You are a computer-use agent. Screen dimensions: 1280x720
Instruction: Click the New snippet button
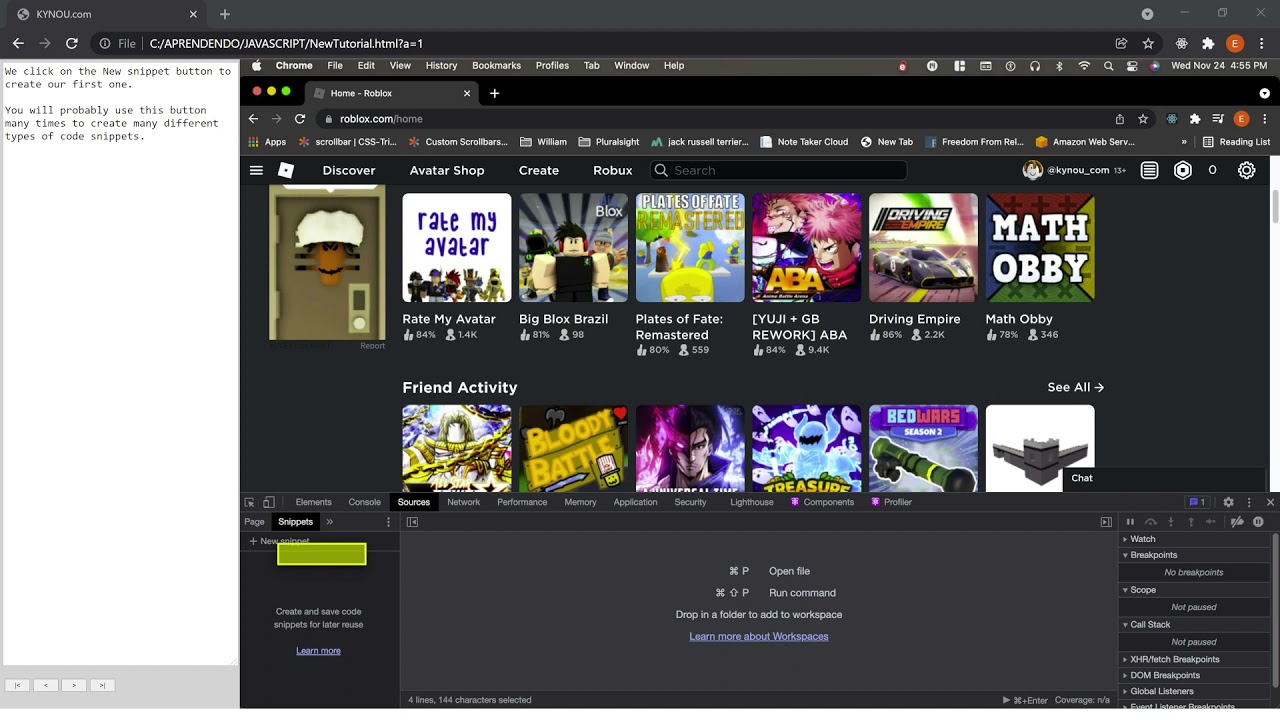[279, 541]
